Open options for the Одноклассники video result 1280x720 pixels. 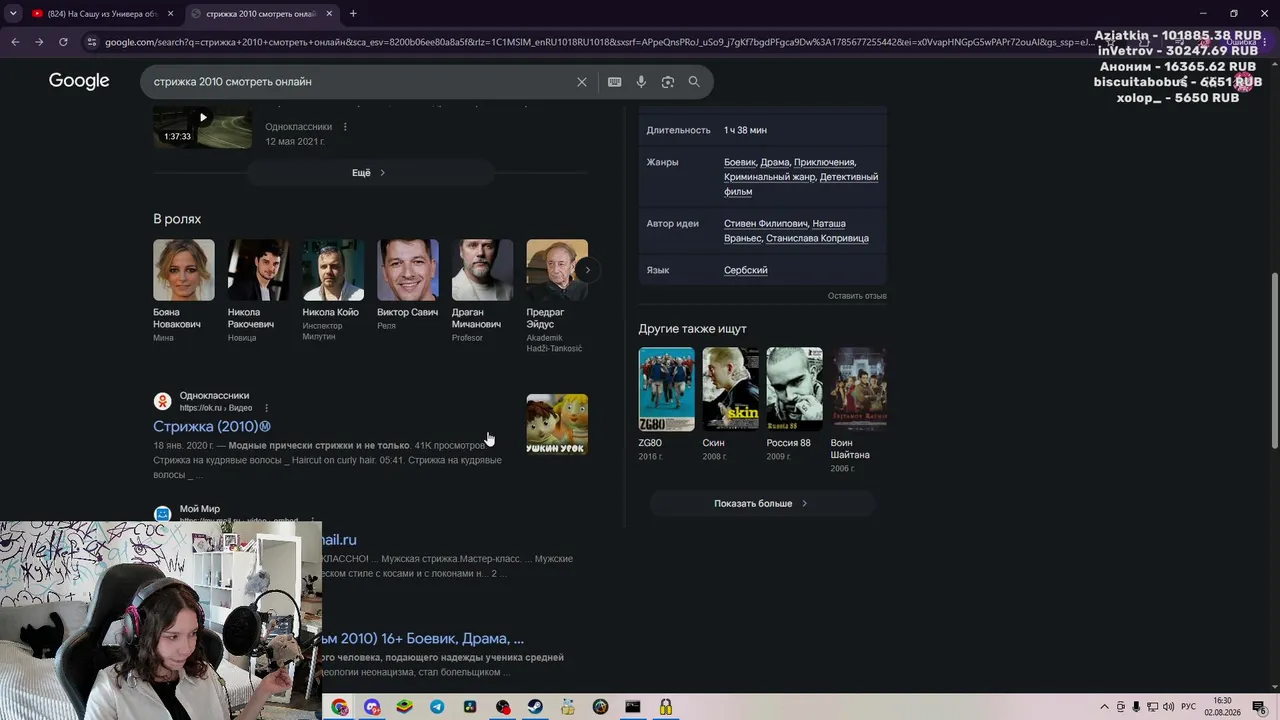pos(345,127)
